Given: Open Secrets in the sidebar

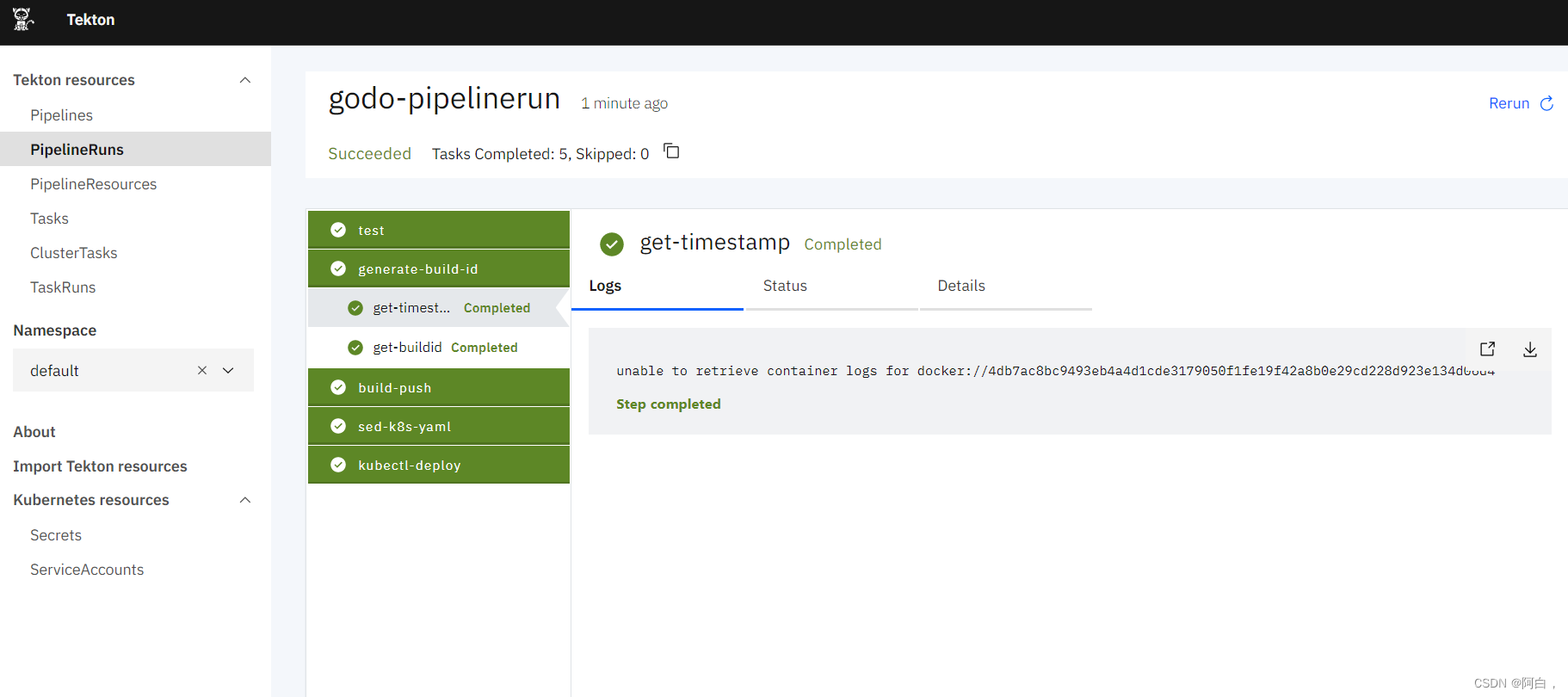Looking at the screenshot, I should pos(135,534).
